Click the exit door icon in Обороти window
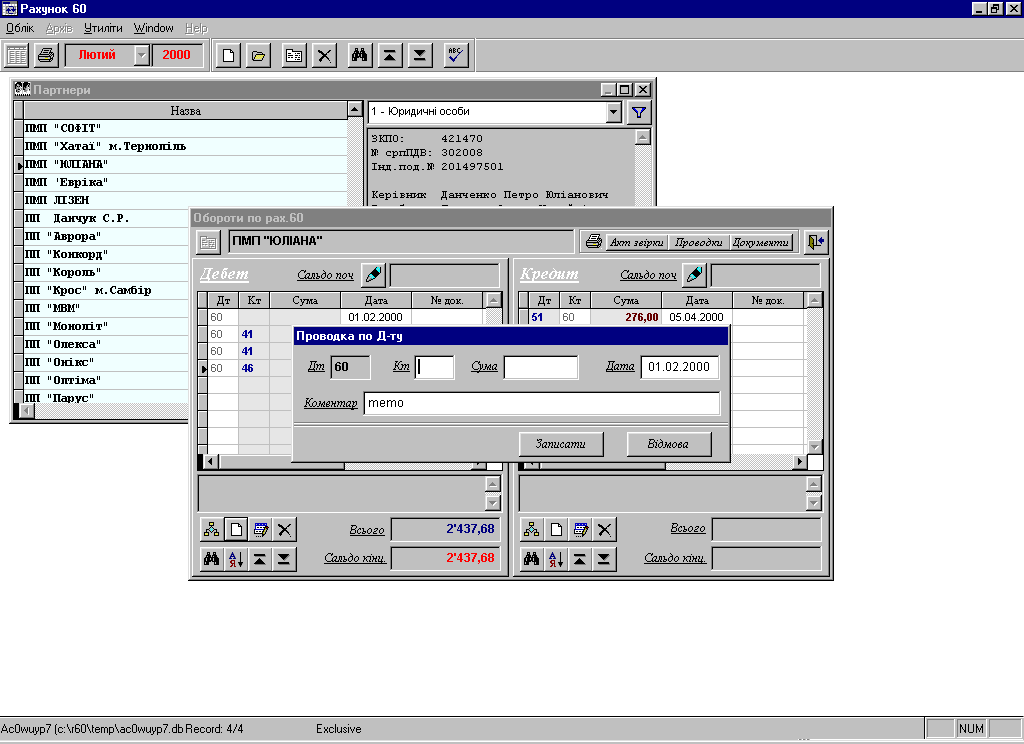Screen dimensions: 1024x744 tap(816, 242)
